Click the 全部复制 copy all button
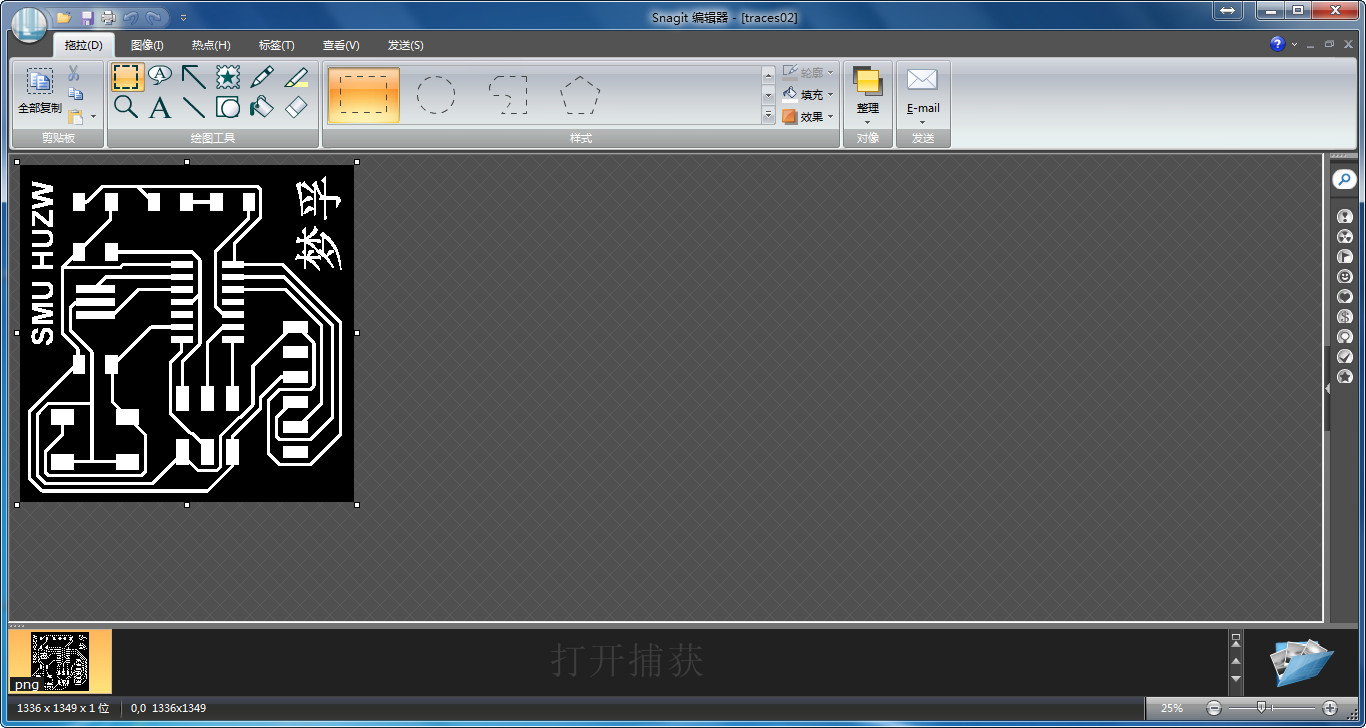 click(x=39, y=92)
